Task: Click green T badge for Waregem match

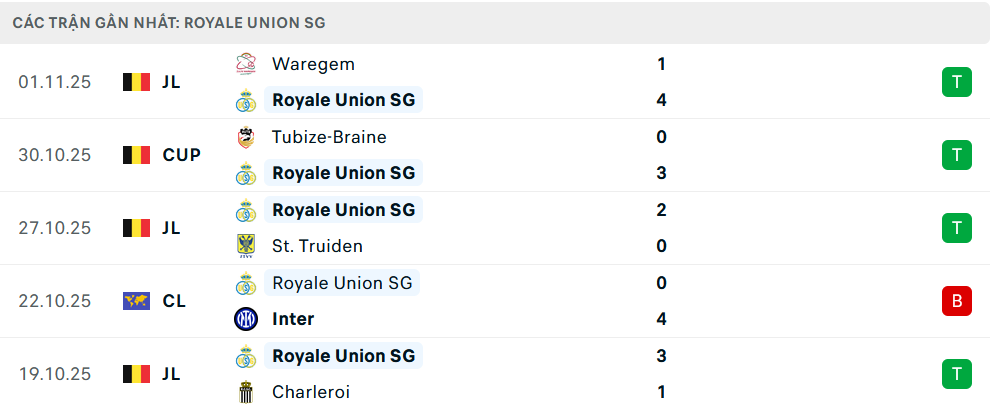Action: (x=957, y=82)
